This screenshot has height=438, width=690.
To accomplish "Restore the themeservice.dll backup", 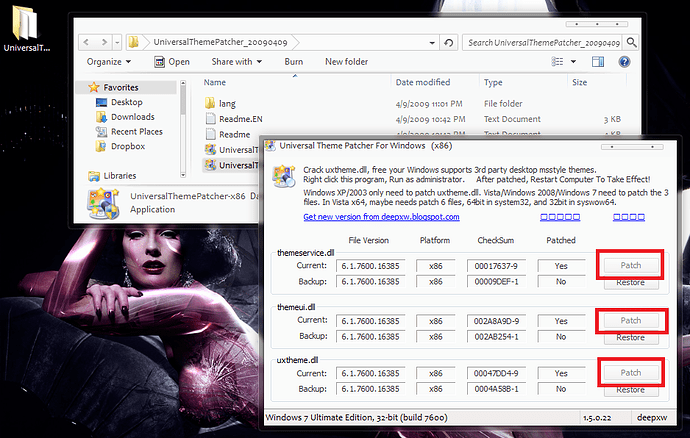I will [x=631, y=283].
